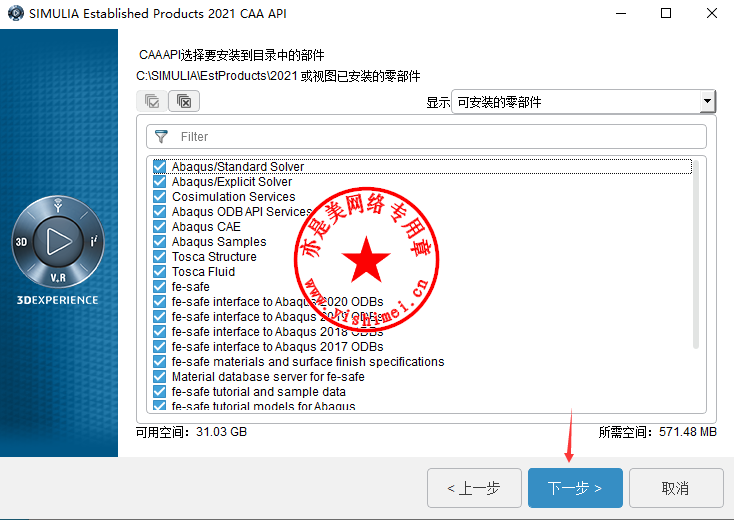The height and width of the screenshot is (520, 734).
Task: Uncheck the Abaqus/Standard Solver checkbox
Action: coord(160,167)
